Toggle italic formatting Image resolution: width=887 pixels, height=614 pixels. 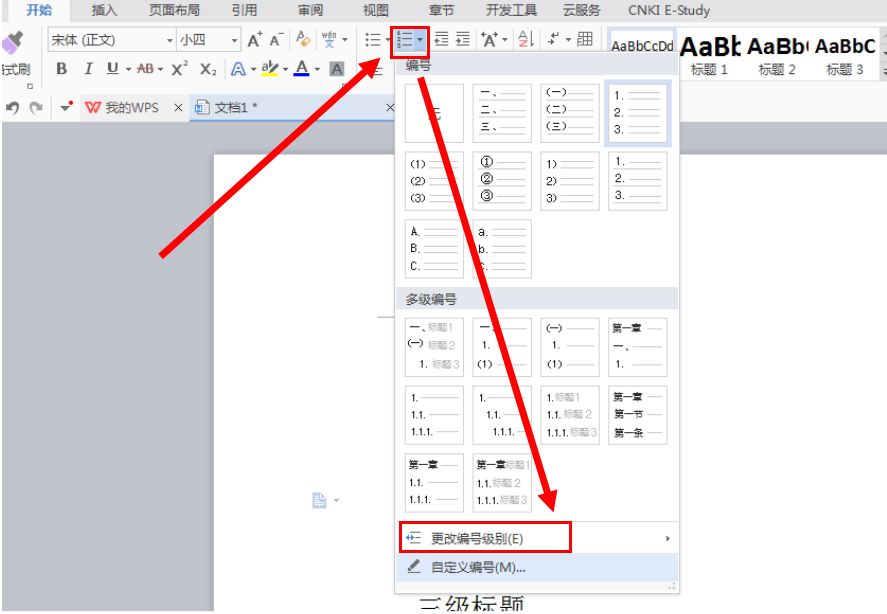click(x=88, y=68)
